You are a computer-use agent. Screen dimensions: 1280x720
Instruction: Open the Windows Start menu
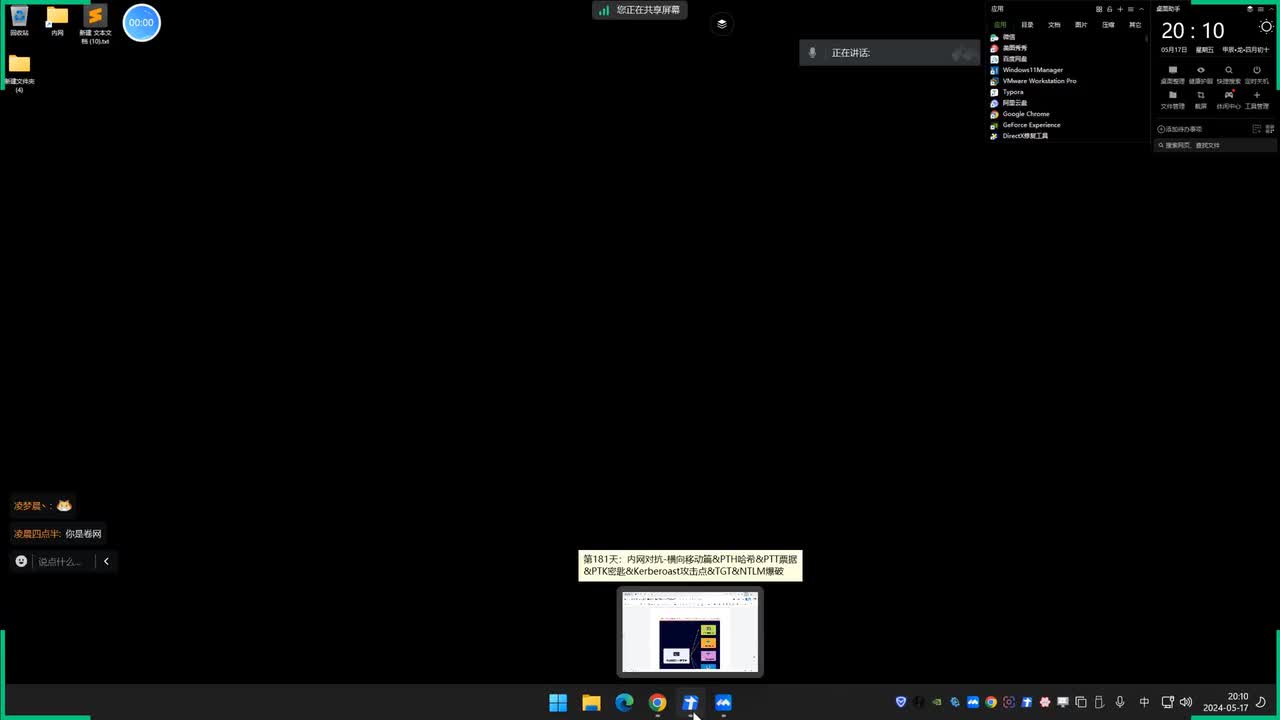pyautogui.click(x=558, y=702)
